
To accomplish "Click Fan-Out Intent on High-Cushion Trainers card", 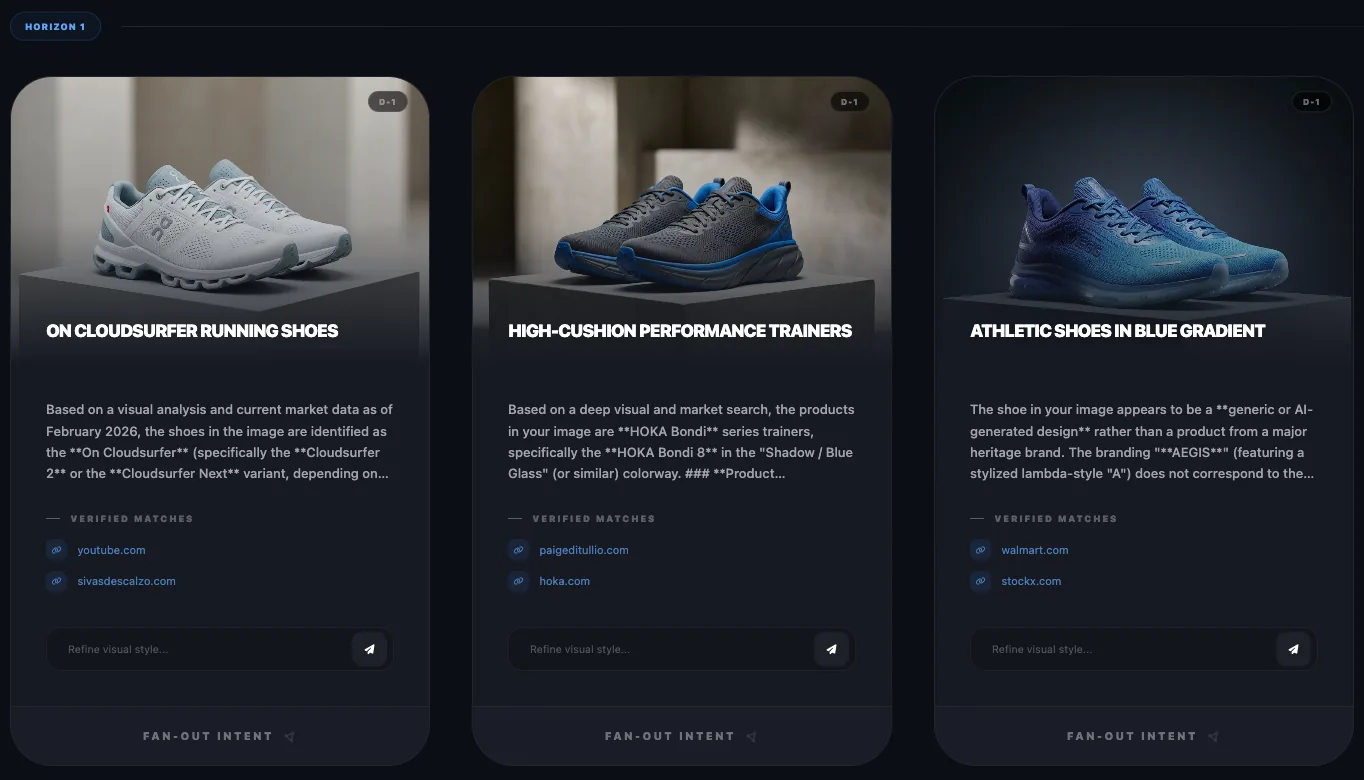I will [x=681, y=736].
